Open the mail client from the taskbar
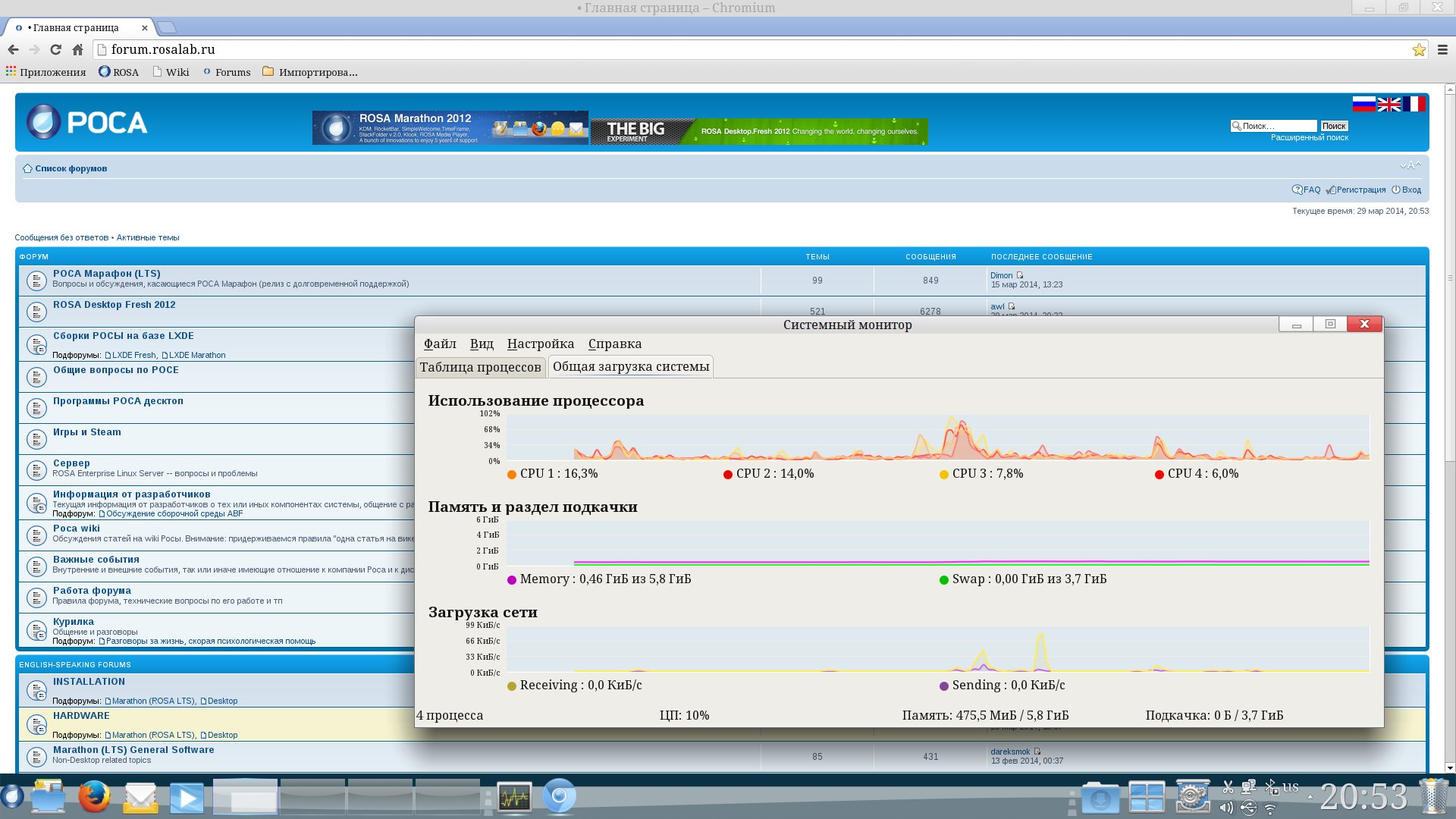Screen dimensions: 1456x819 click(141, 797)
